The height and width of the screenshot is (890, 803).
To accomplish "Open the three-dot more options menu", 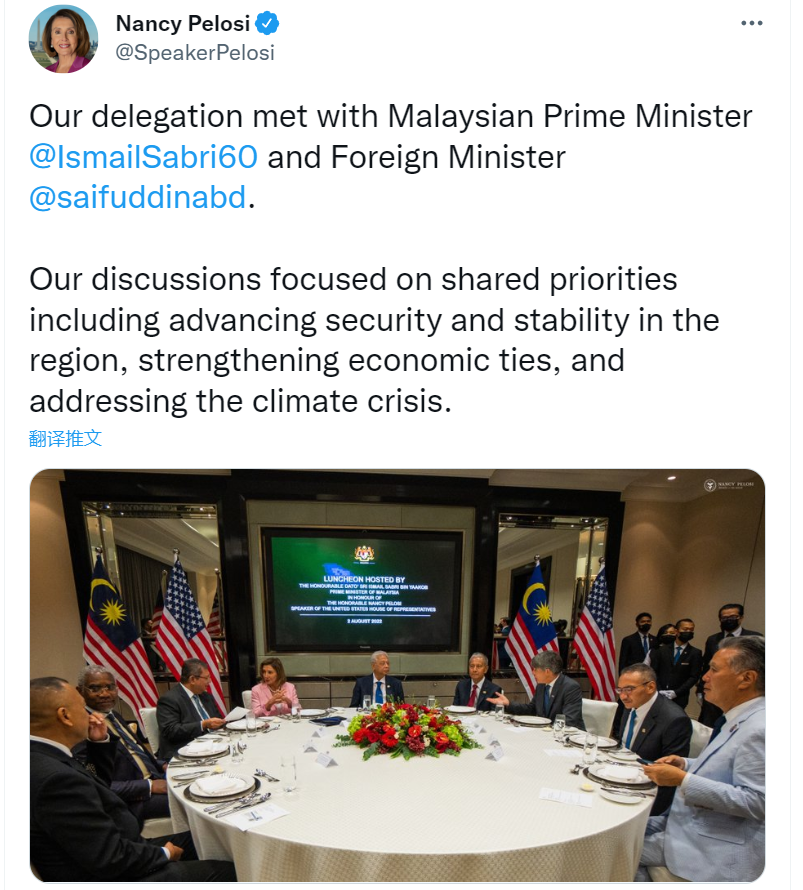I will coord(751,23).
